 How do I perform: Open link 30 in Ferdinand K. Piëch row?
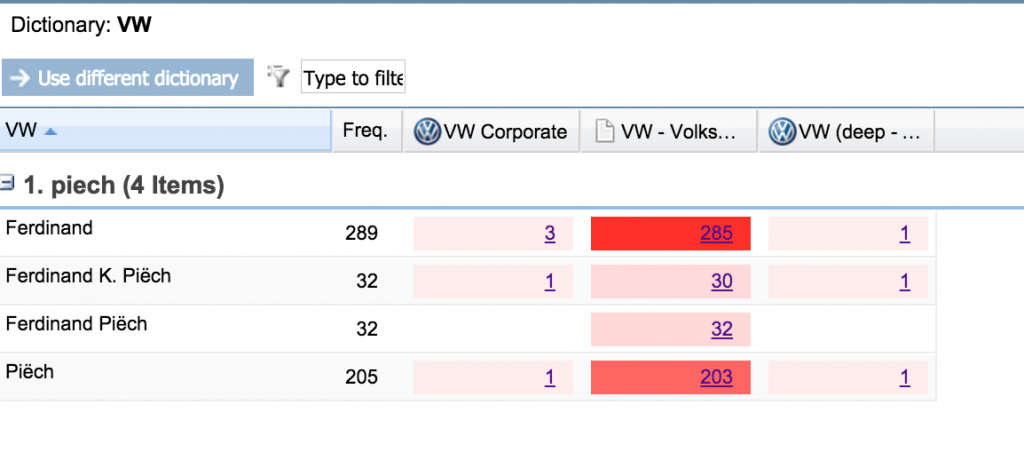tap(722, 281)
